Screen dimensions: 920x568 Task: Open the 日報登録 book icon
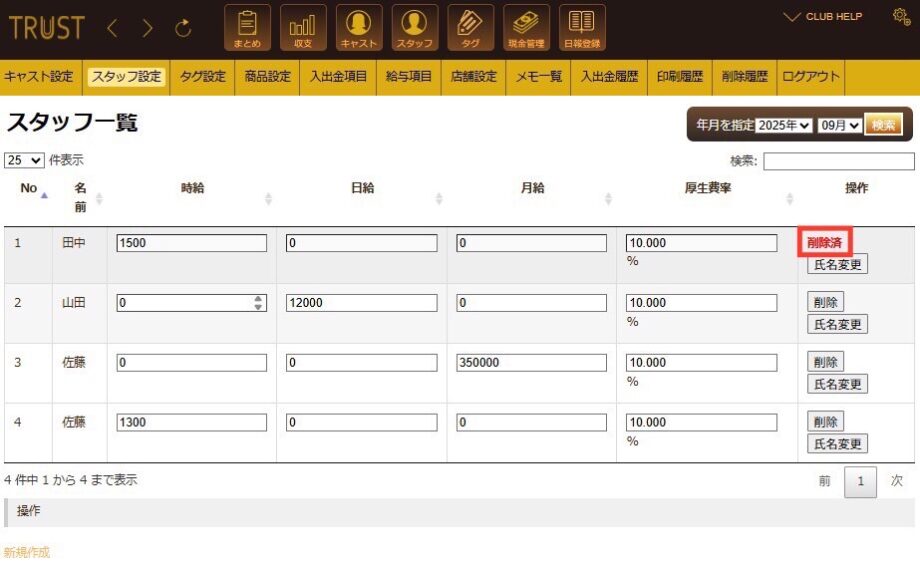click(582, 28)
